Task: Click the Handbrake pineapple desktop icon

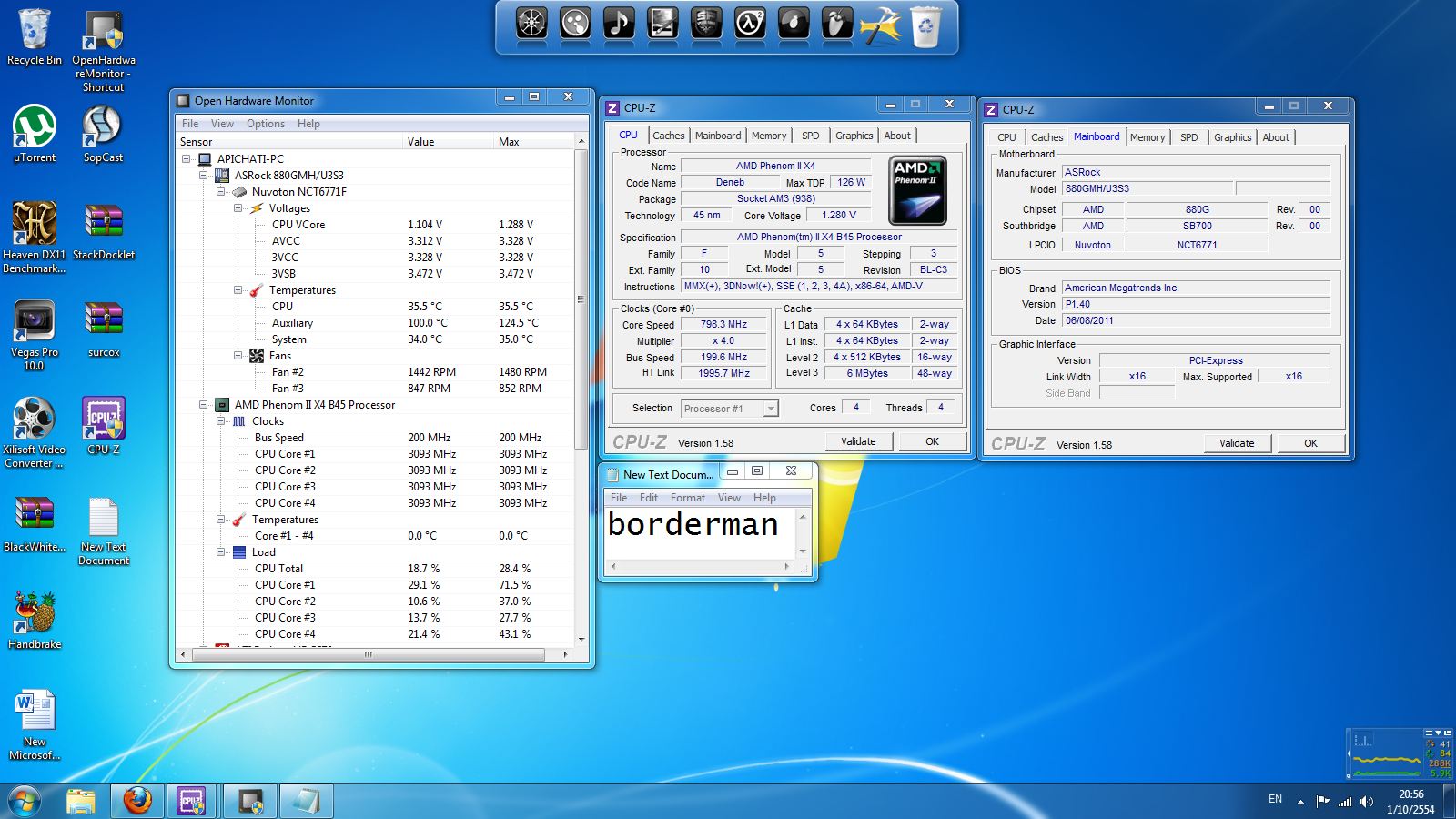Action: click(35, 621)
